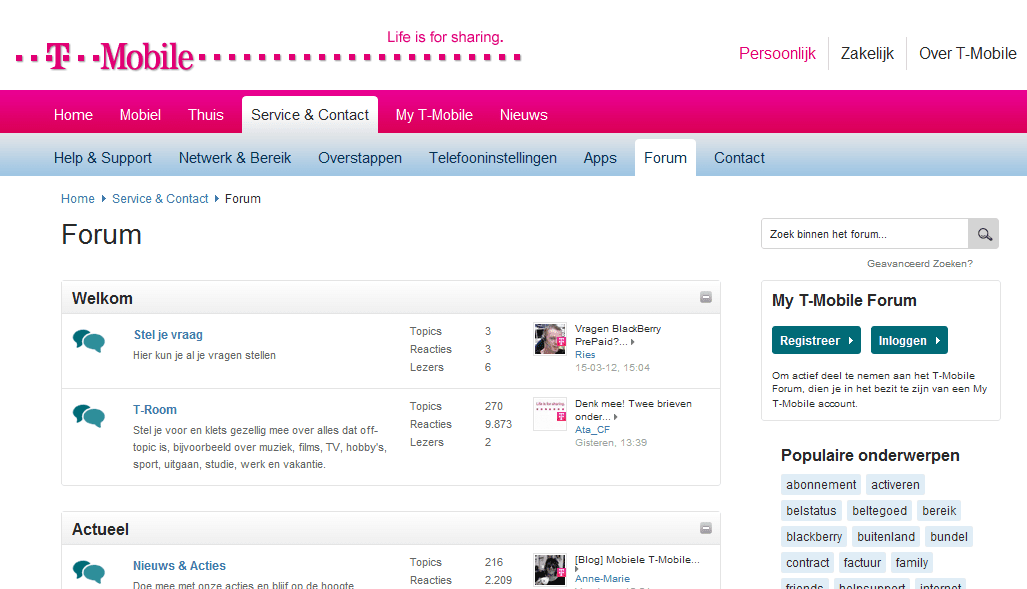
Task: Collapse the Welkom forum section
Action: click(x=705, y=297)
